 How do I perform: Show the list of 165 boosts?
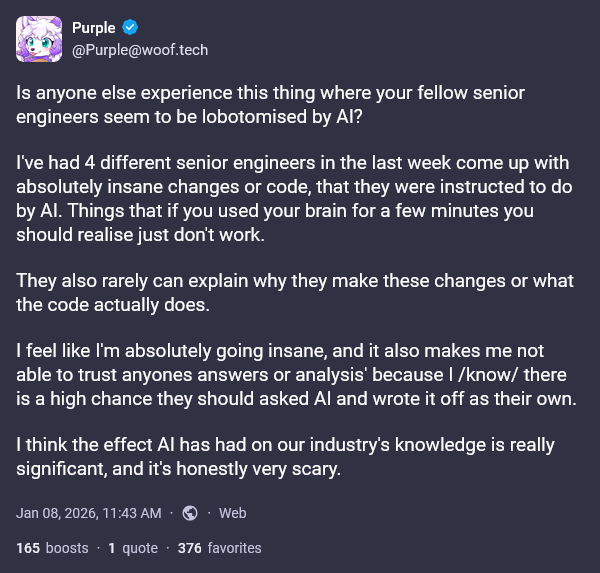tap(52, 548)
